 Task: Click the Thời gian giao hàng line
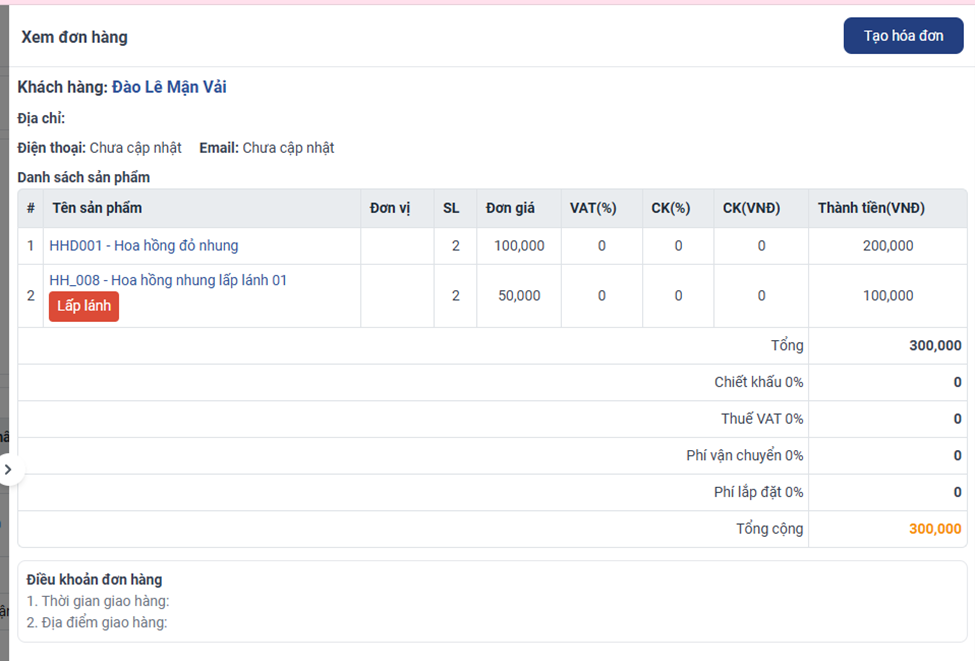pyautogui.click(x=98, y=601)
